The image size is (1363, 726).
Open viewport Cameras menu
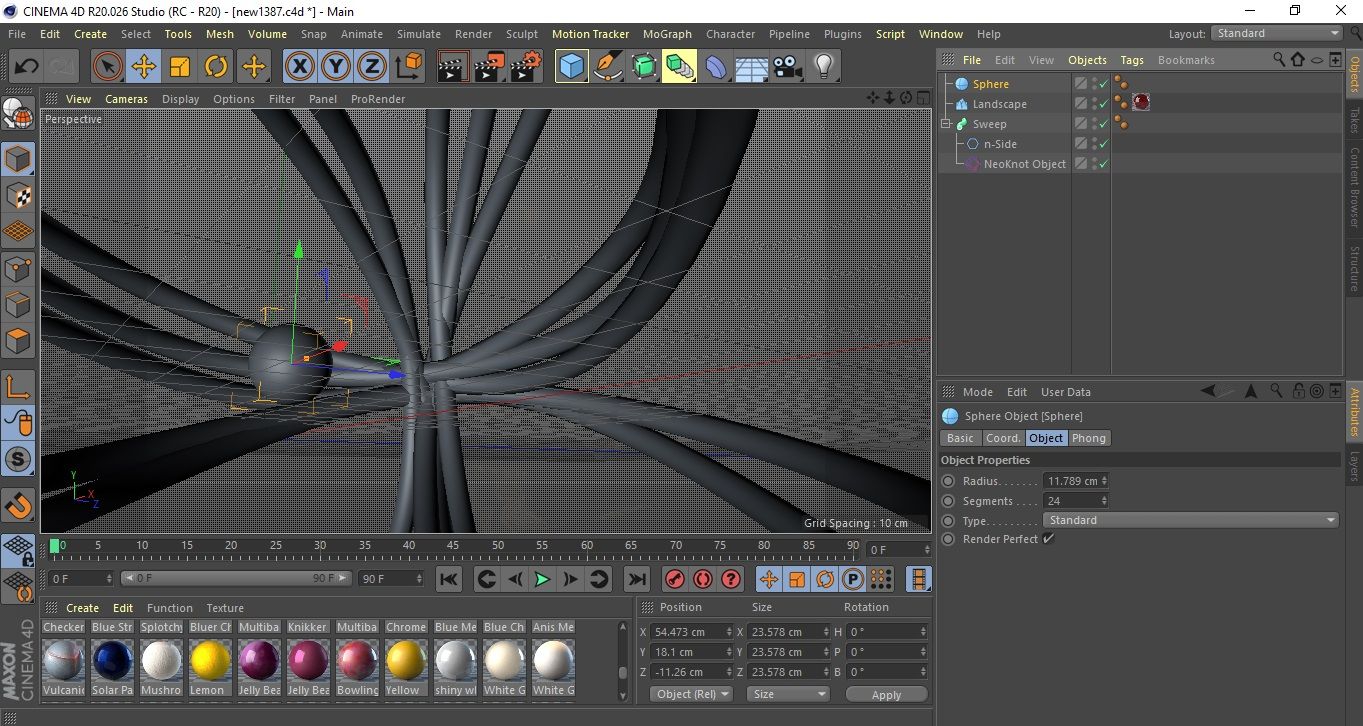click(126, 99)
